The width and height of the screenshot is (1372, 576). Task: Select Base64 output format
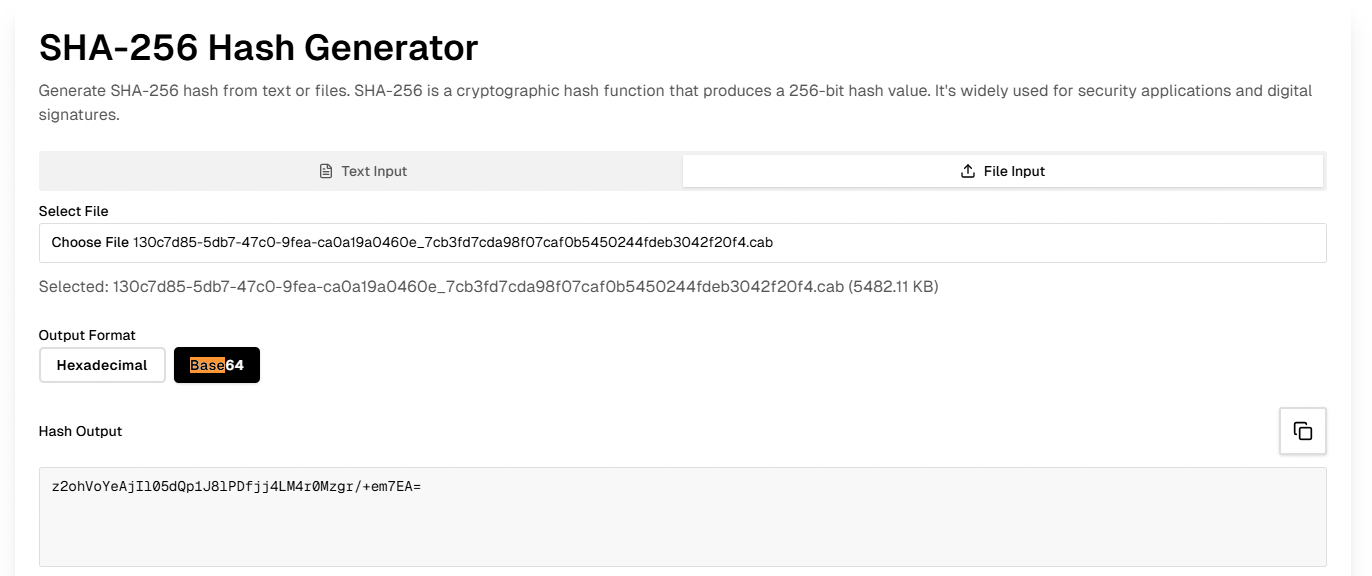(216, 364)
